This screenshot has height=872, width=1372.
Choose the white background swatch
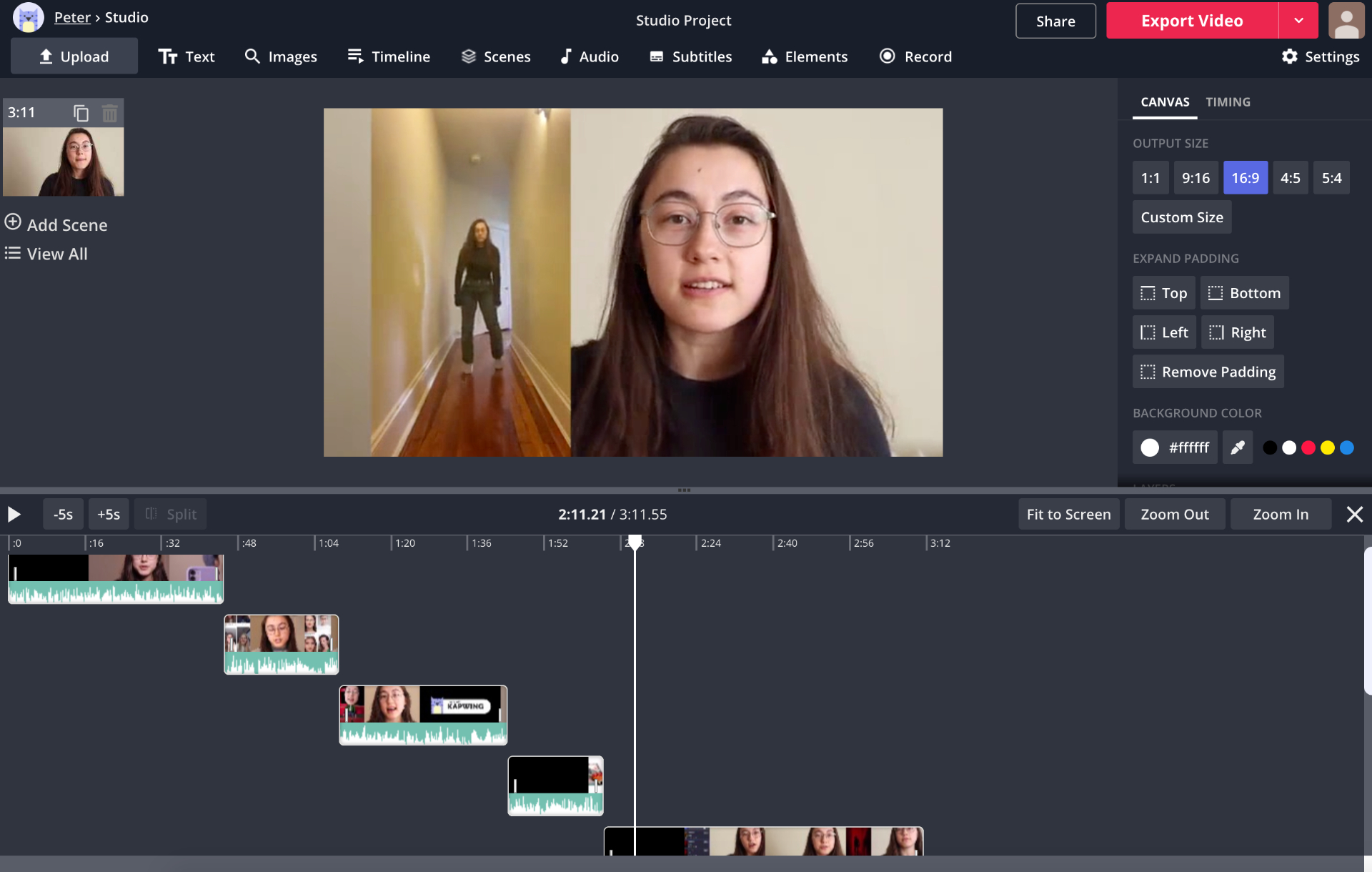[x=1289, y=447]
